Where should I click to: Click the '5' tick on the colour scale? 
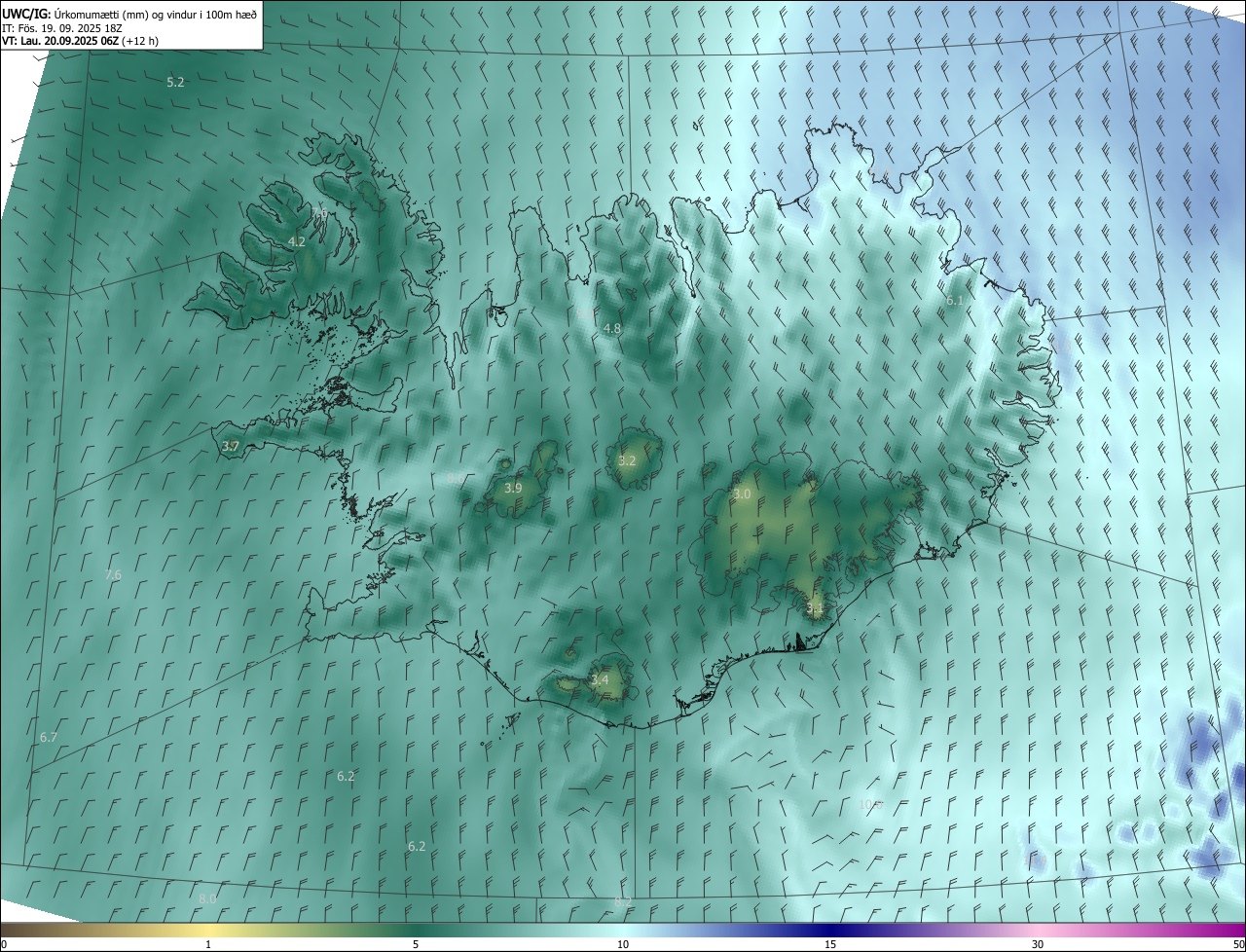416,944
